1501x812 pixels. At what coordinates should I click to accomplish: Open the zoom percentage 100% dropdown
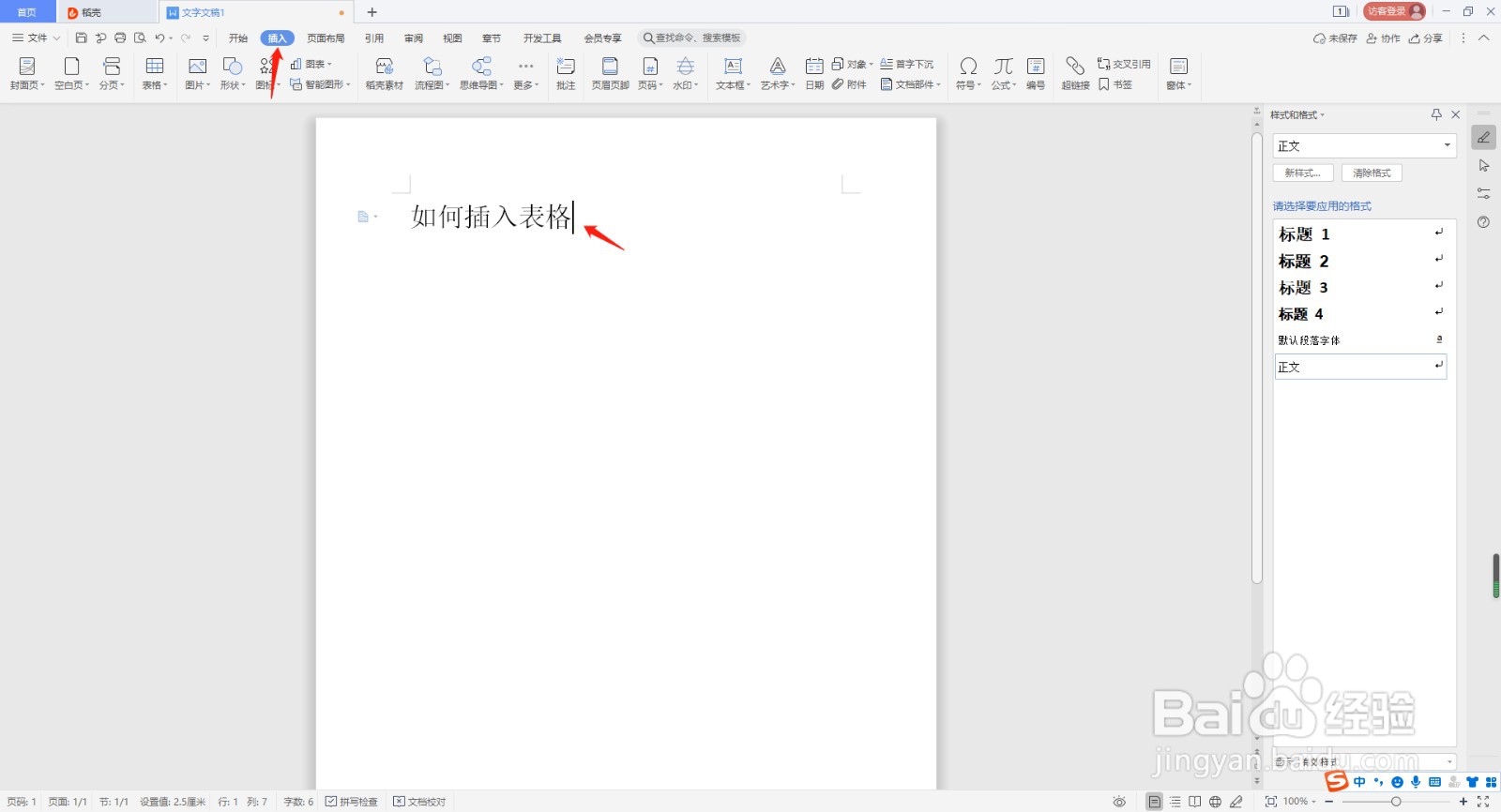pos(1299,802)
